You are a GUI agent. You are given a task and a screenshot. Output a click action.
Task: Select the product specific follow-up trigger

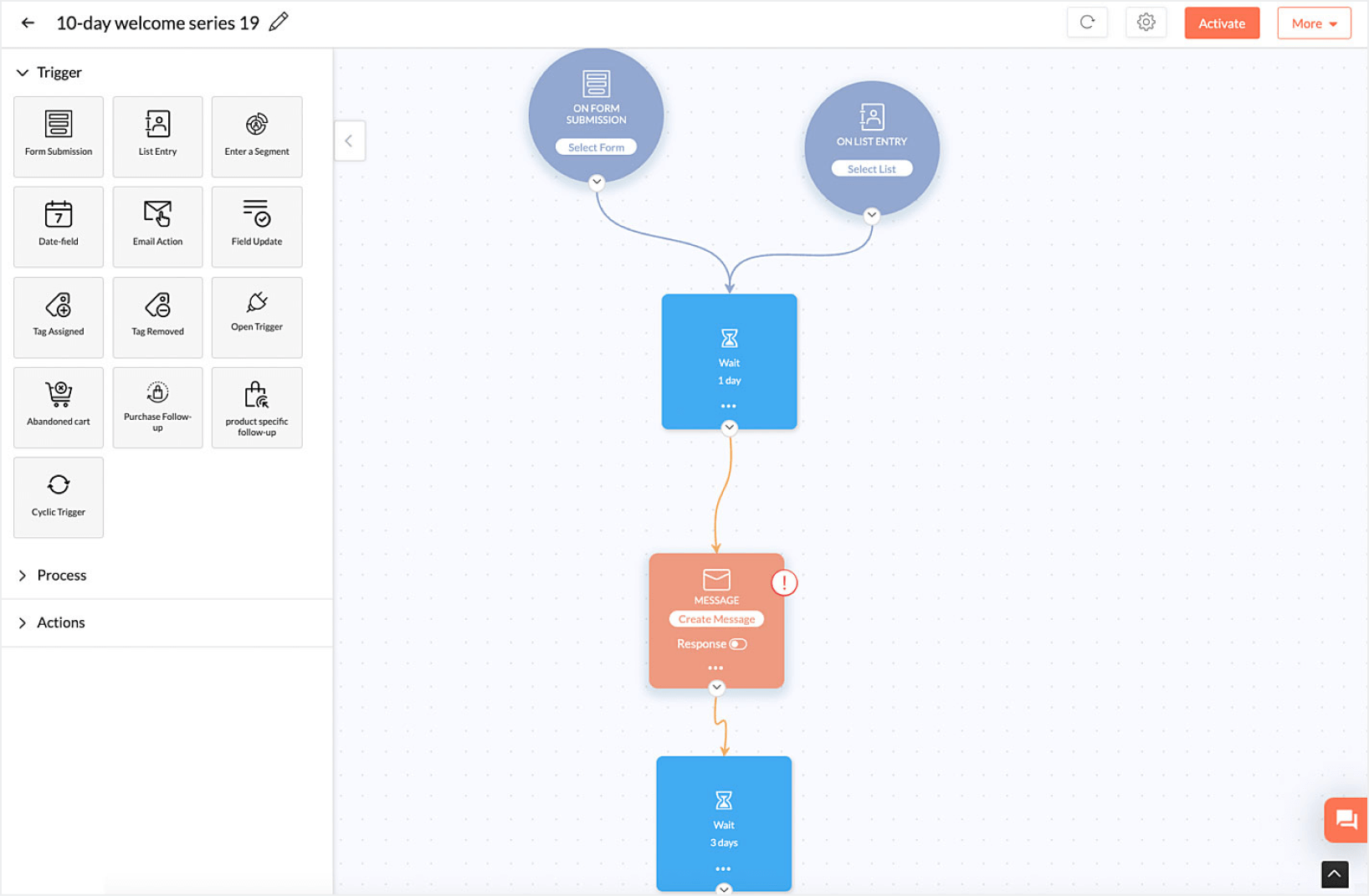[x=257, y=407]
